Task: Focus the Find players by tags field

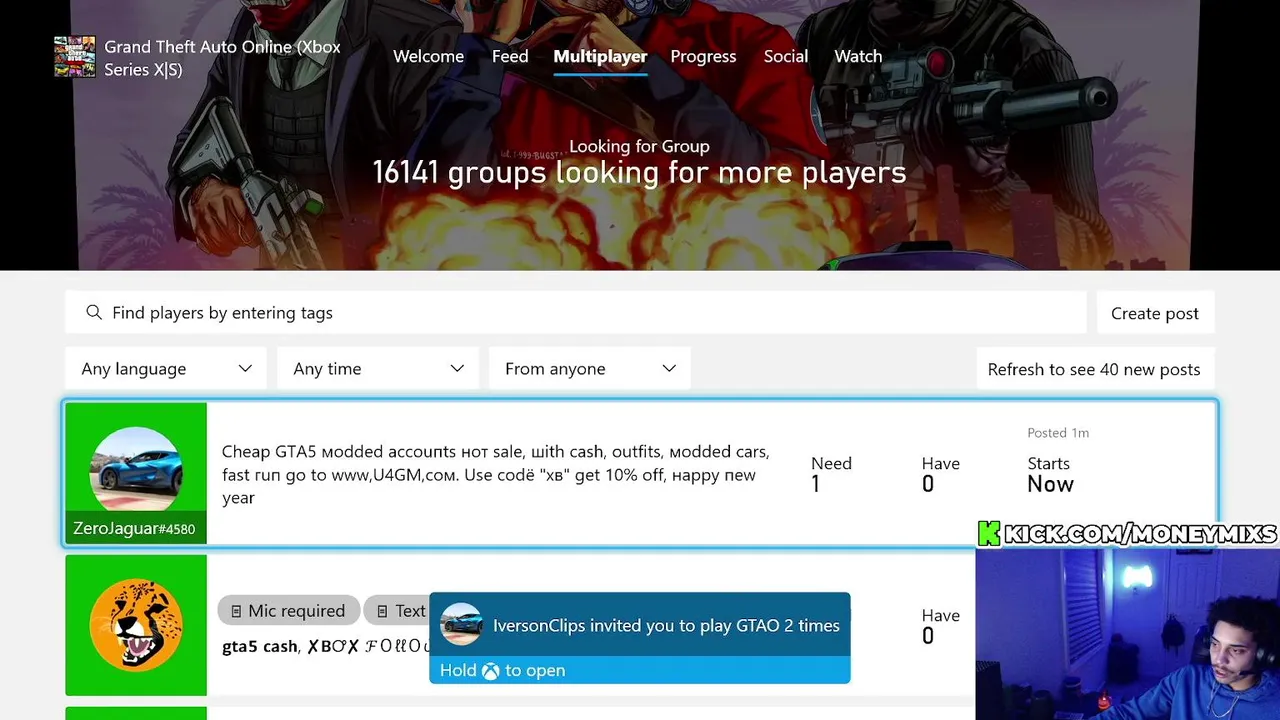Action: click(x=576, y=313)
